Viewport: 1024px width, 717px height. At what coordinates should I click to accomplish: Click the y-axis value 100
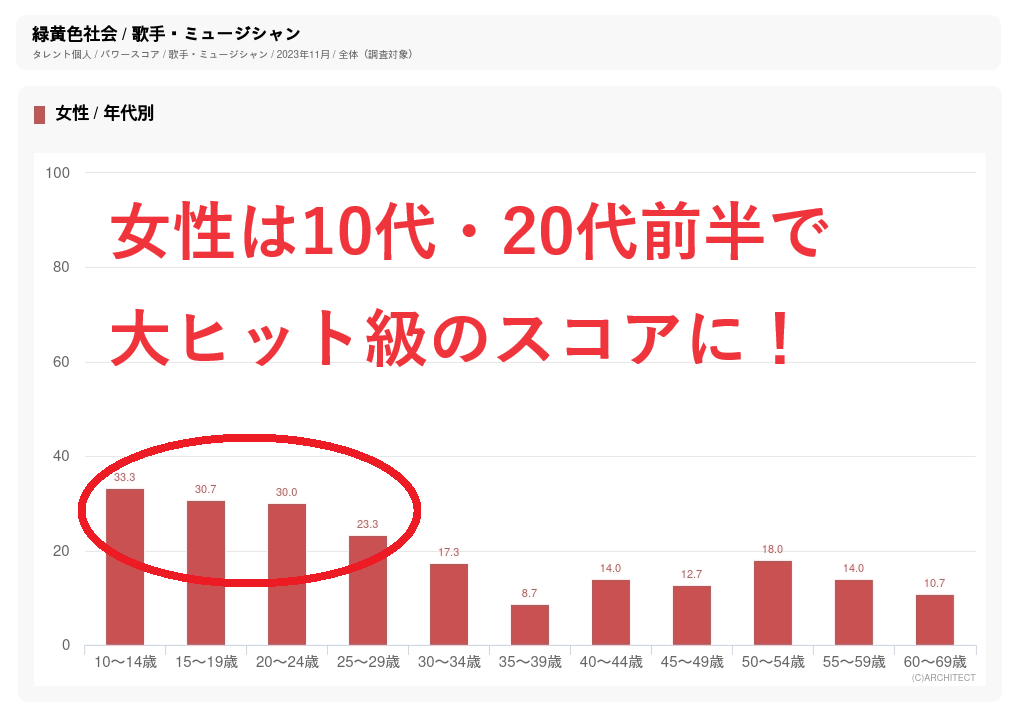[57, 173]
